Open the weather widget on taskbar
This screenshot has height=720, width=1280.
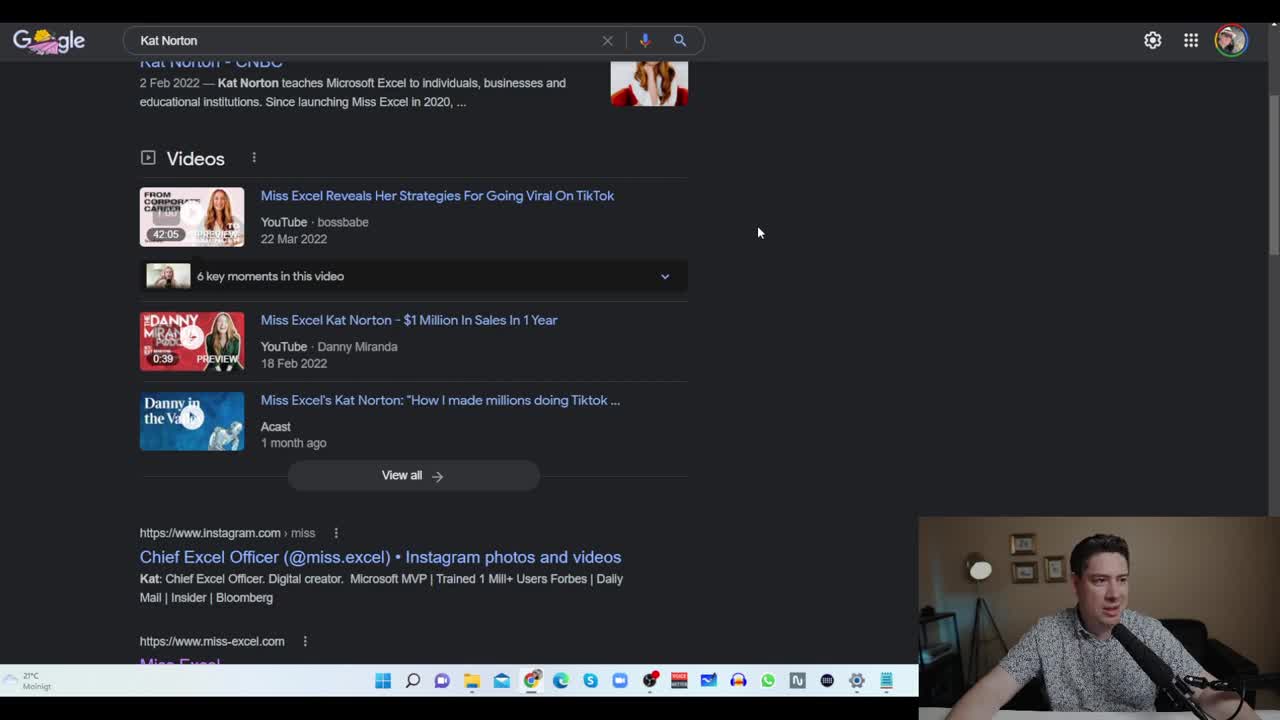tap(27, 681)
